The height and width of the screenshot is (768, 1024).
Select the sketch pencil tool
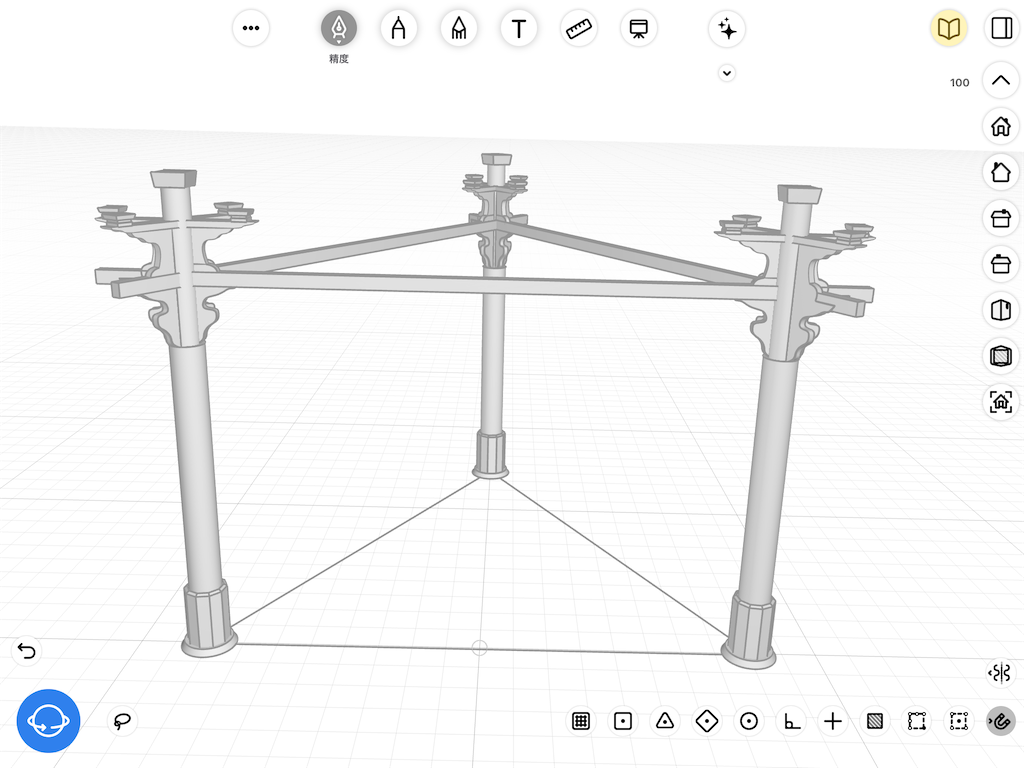point(458,28)
